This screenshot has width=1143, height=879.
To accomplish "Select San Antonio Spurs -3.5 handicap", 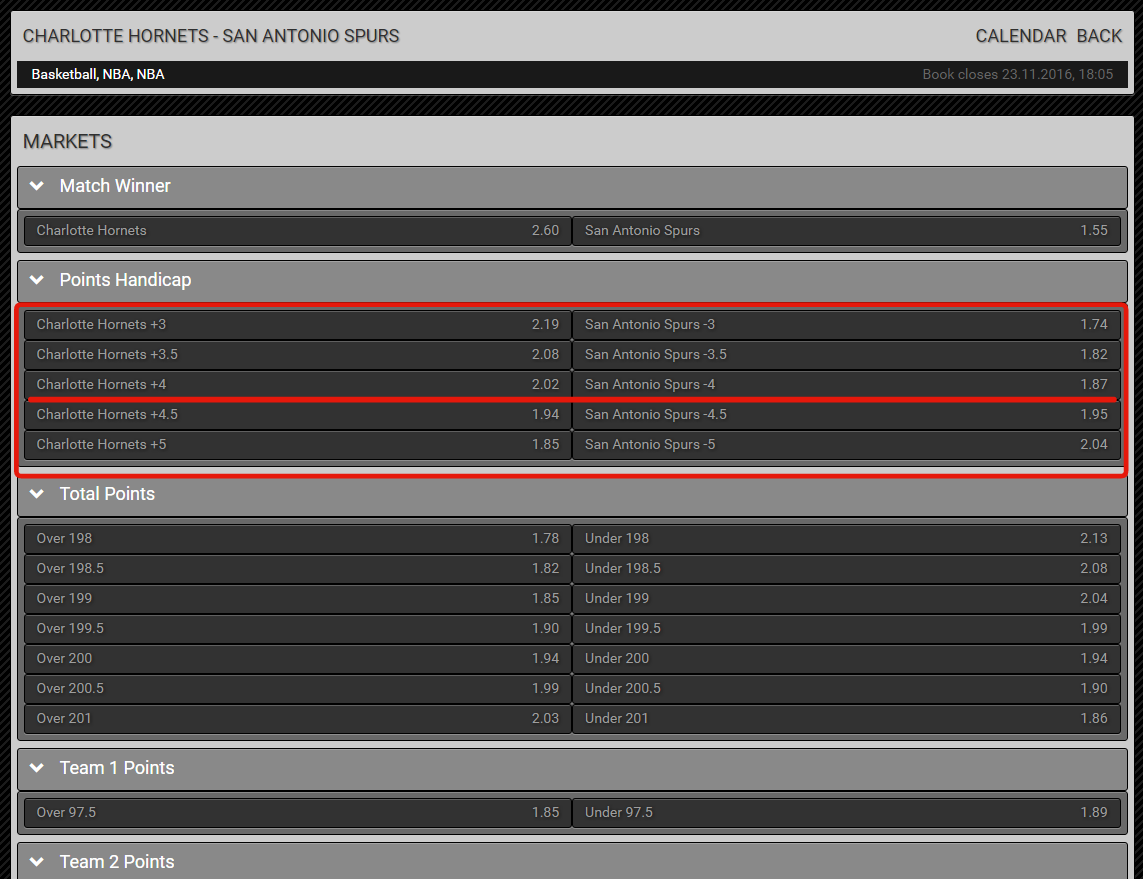I will click(846, 354).
